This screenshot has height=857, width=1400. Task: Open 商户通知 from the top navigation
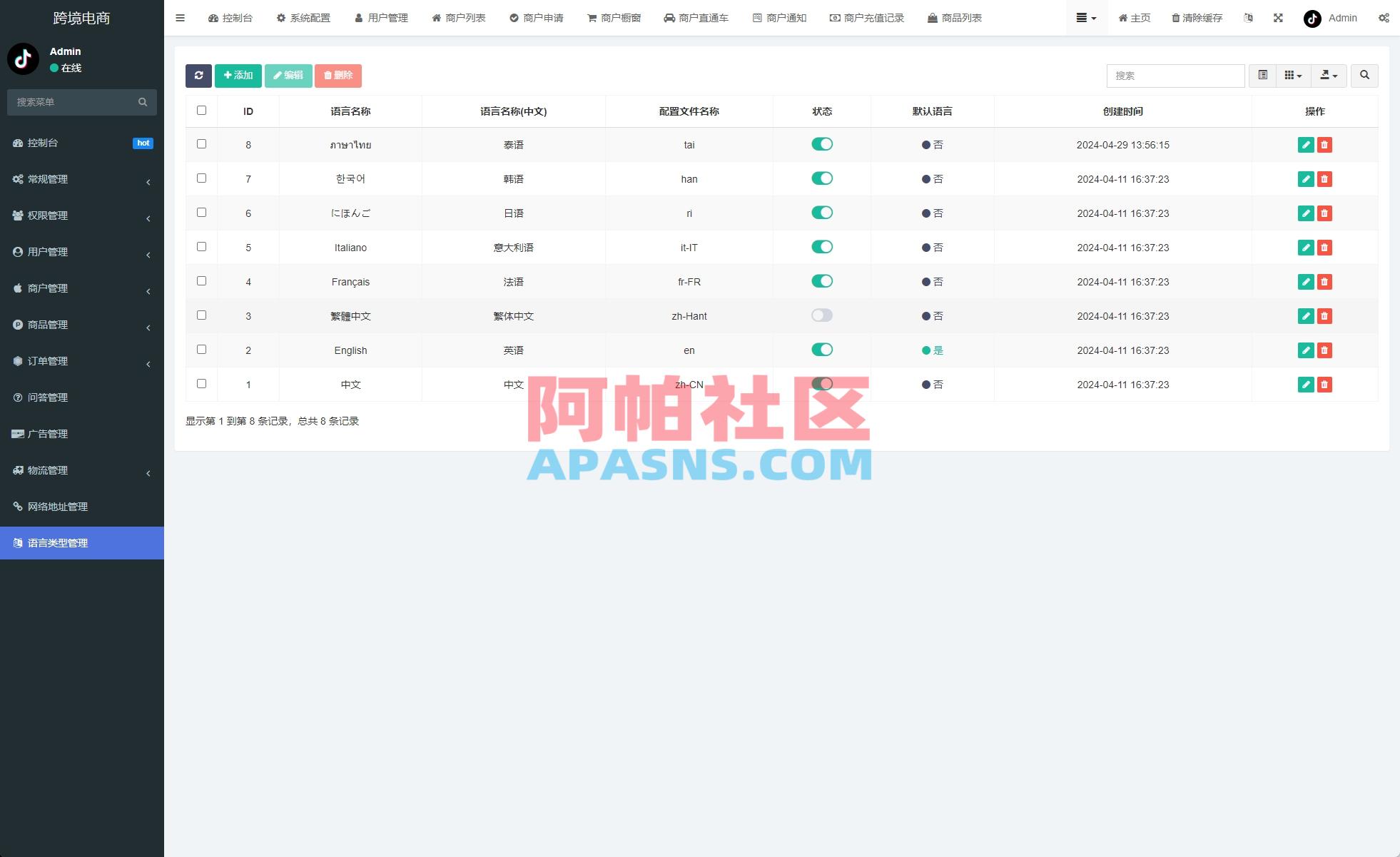[x=780, y=18]
